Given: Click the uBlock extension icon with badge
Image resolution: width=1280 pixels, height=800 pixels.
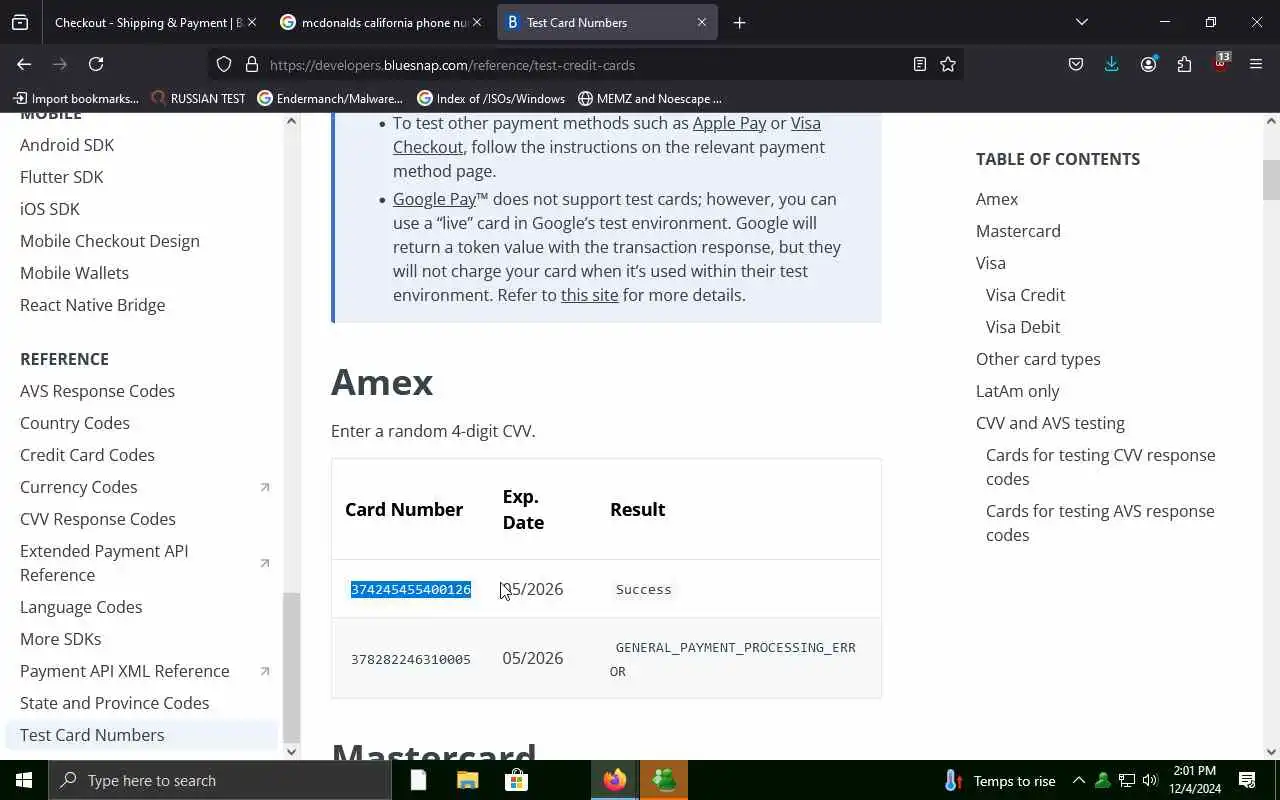Looking at the screenshot, I should 1220,62.
